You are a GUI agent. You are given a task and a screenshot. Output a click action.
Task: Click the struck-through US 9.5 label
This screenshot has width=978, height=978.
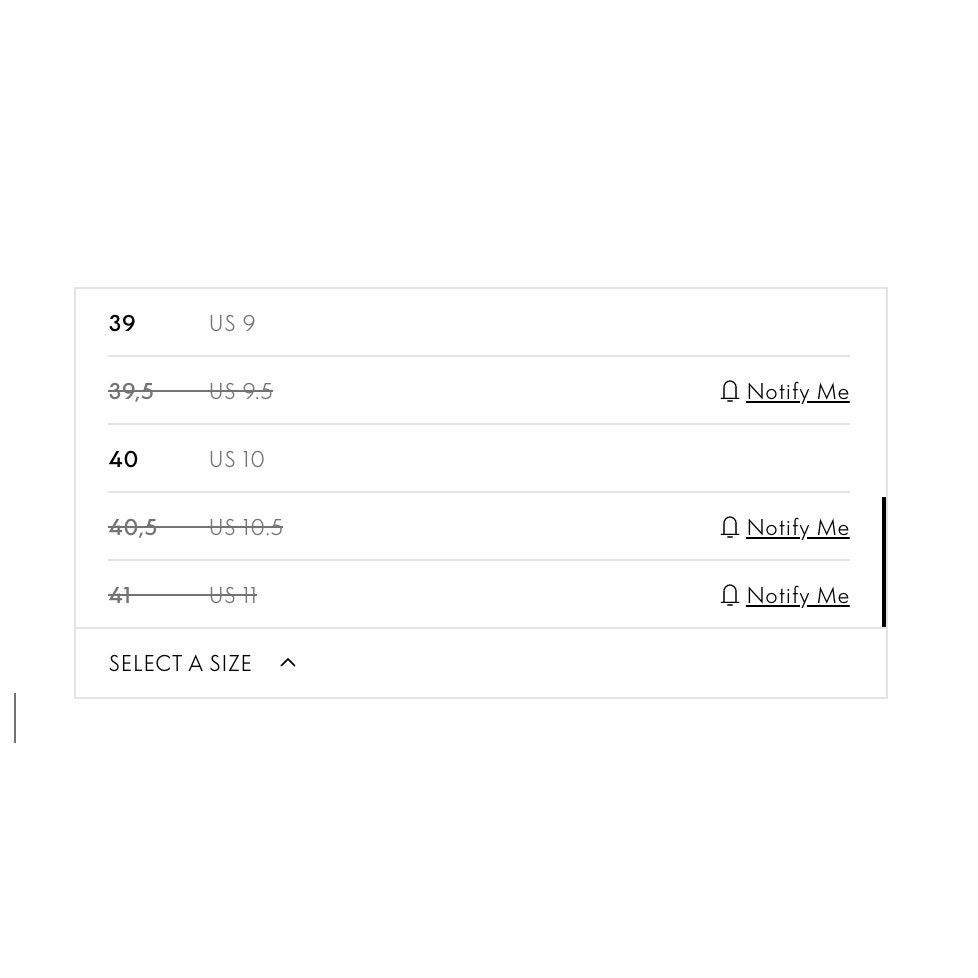coord(241,392)
